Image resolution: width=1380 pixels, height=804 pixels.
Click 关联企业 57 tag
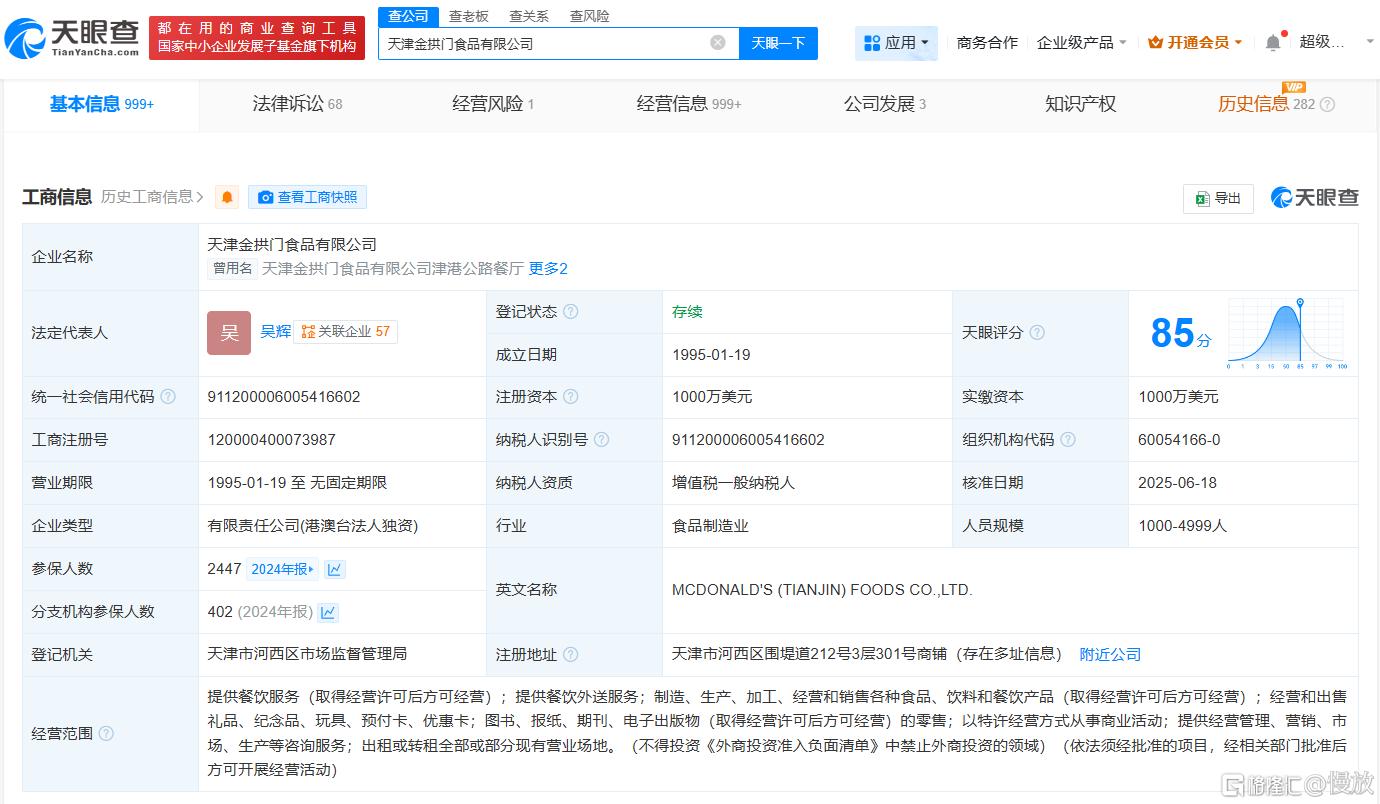[345, 331]
